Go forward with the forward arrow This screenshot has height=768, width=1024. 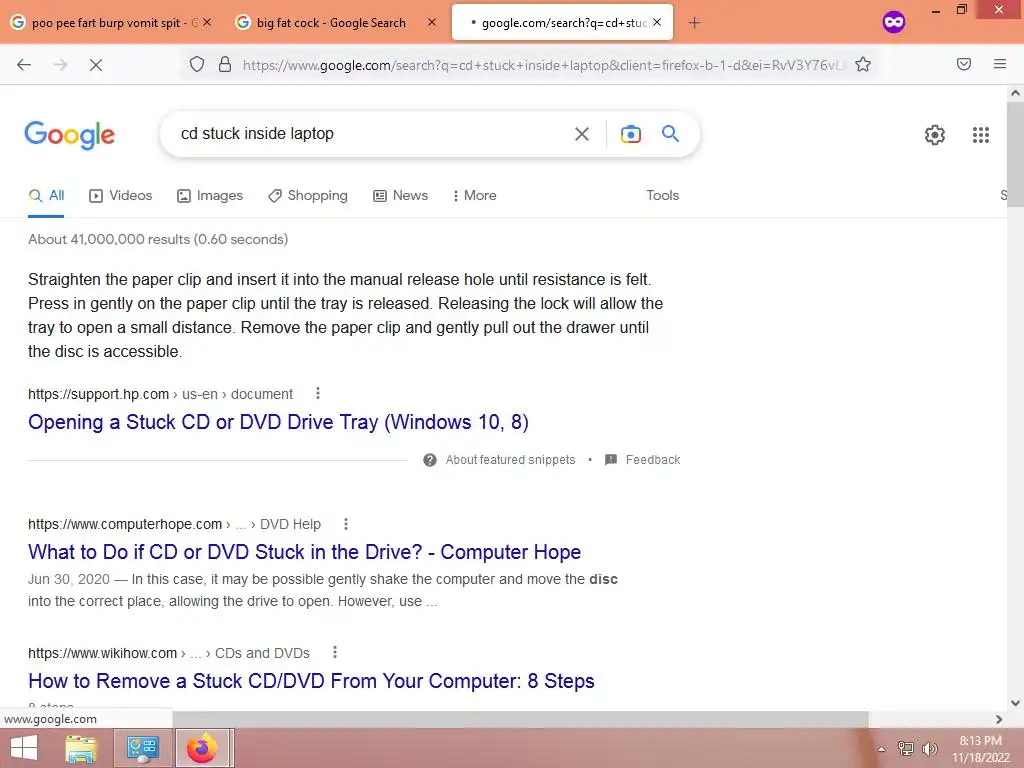point(60,65)
